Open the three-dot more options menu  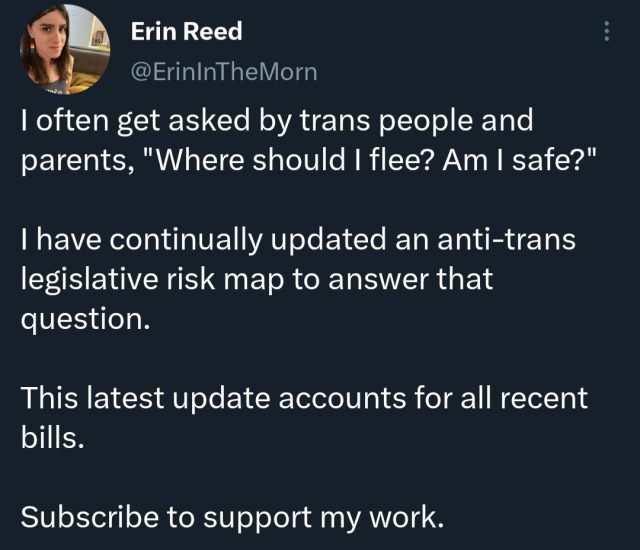point(604,32)
